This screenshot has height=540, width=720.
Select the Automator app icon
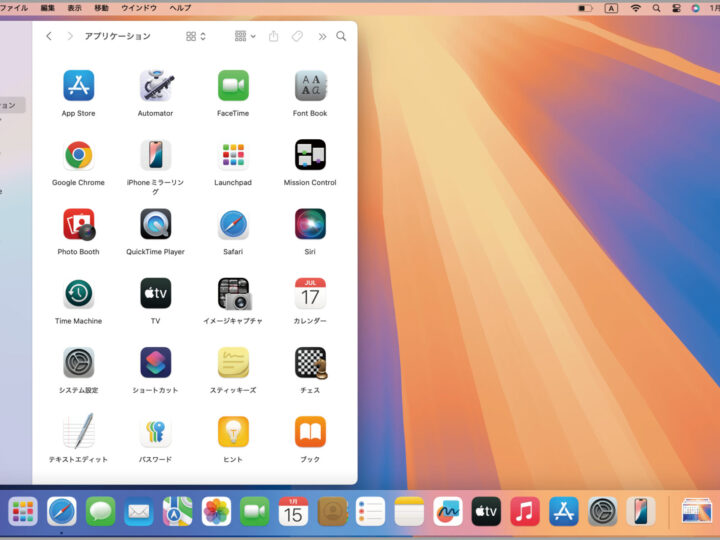(x=156, y=85)
